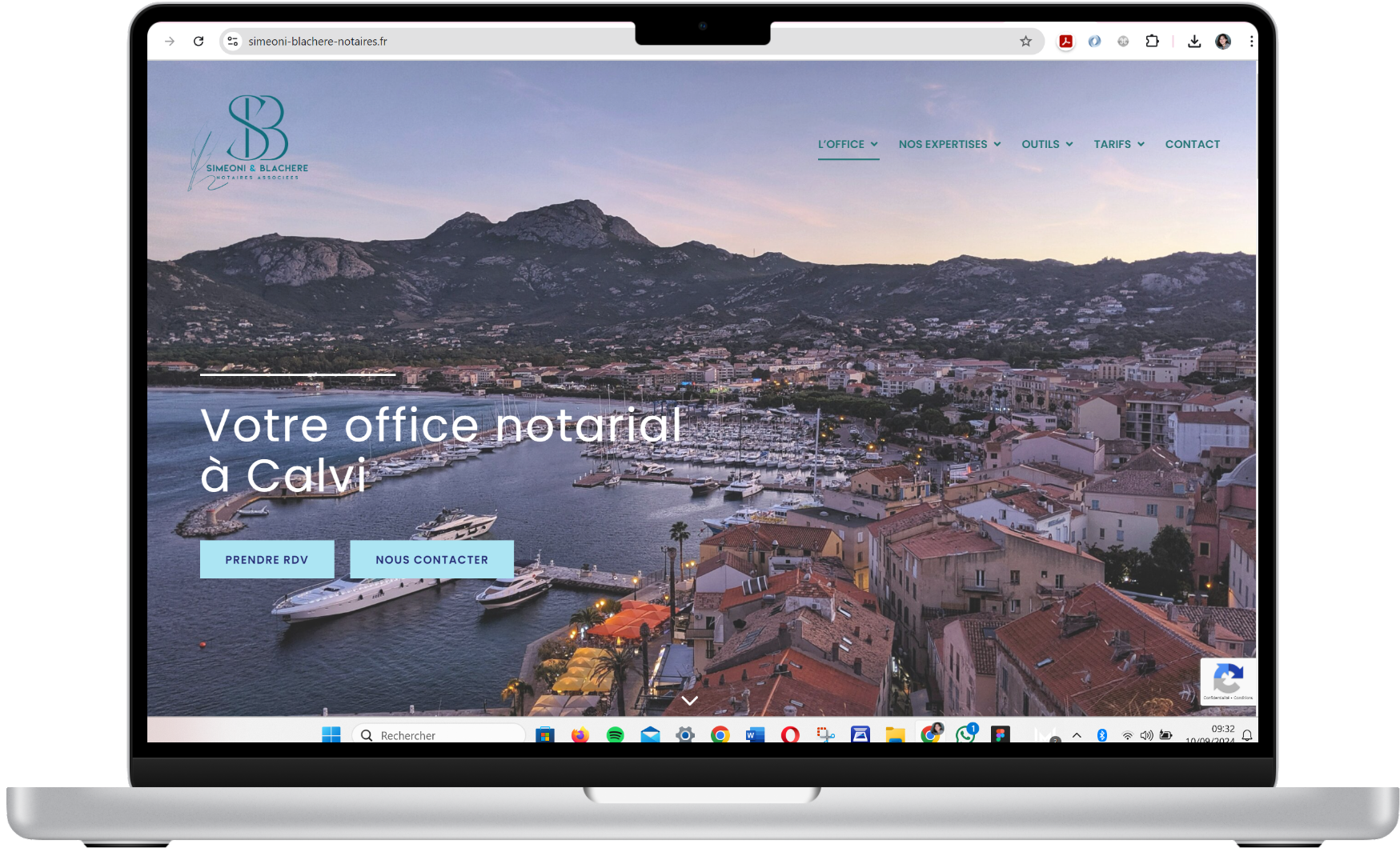
Task: Click the Rechercher taskbar search box
Action: [439, 734]
